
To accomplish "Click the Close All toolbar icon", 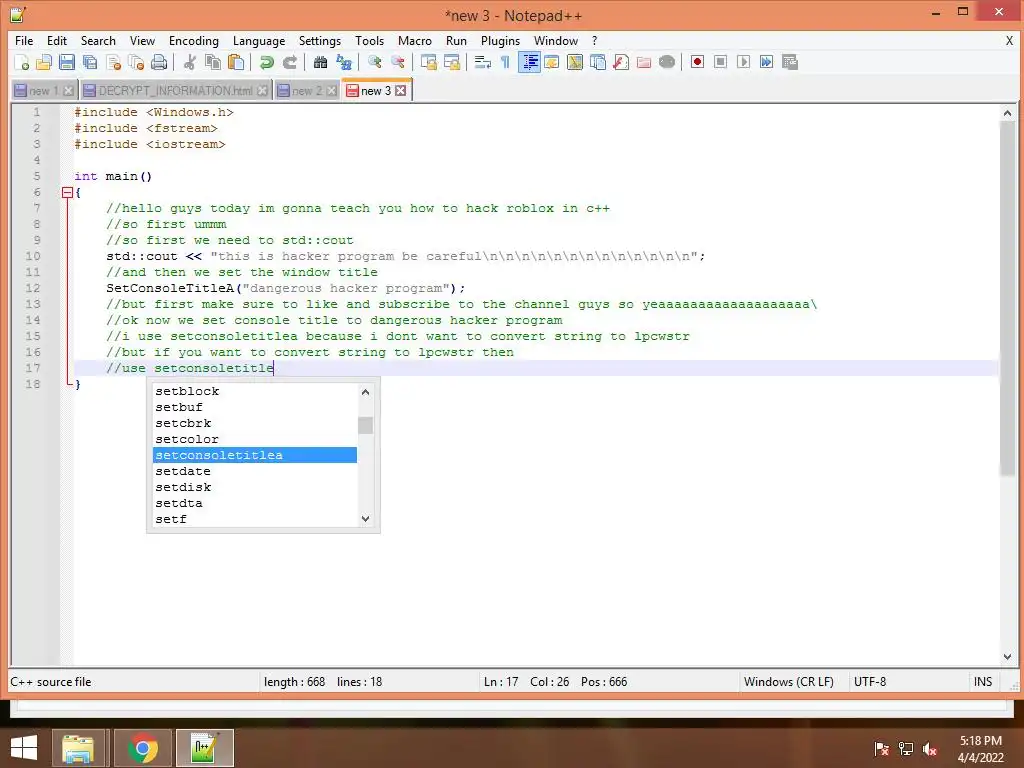I will pos(136,62).
